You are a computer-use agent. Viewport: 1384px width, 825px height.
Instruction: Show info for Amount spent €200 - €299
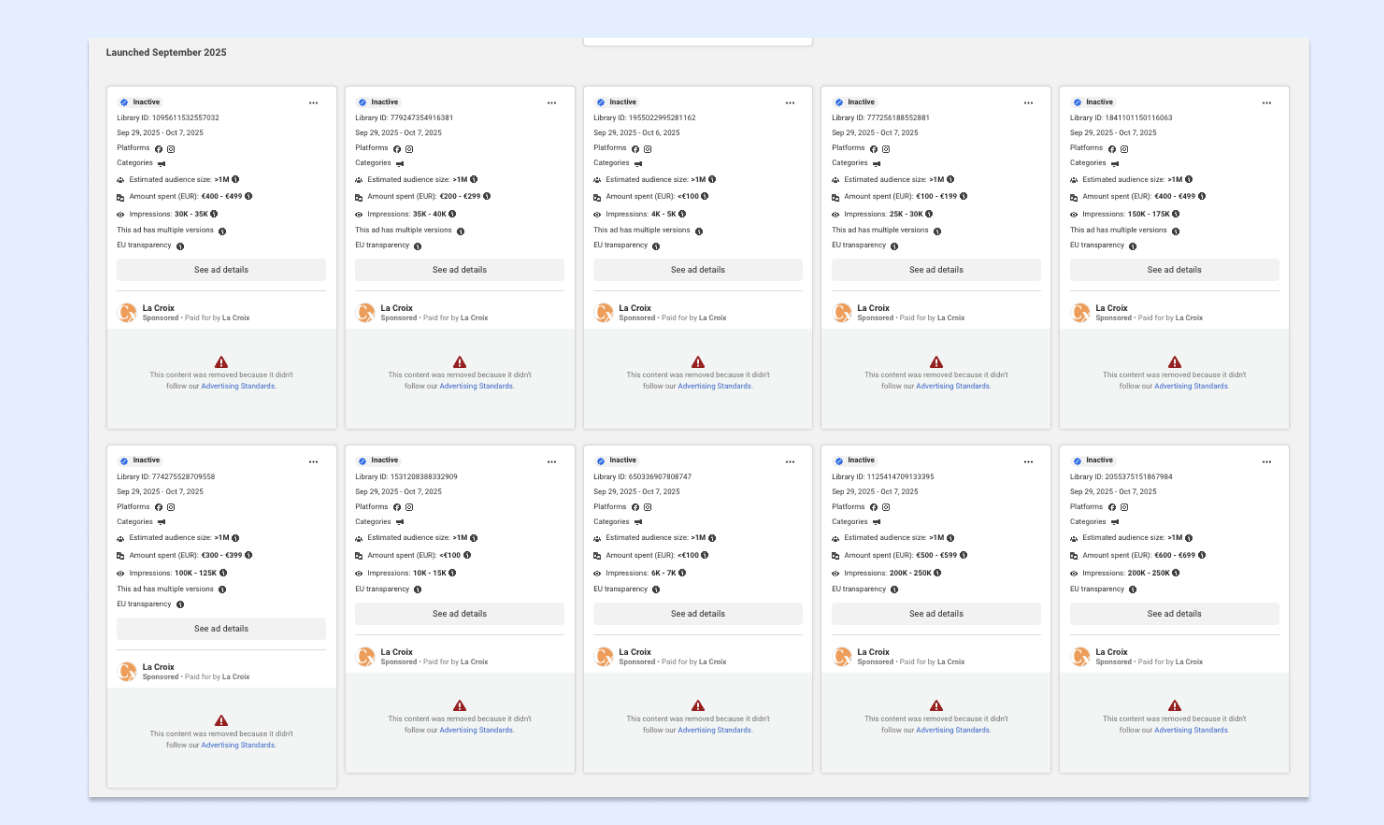click(x=487, y=197)
